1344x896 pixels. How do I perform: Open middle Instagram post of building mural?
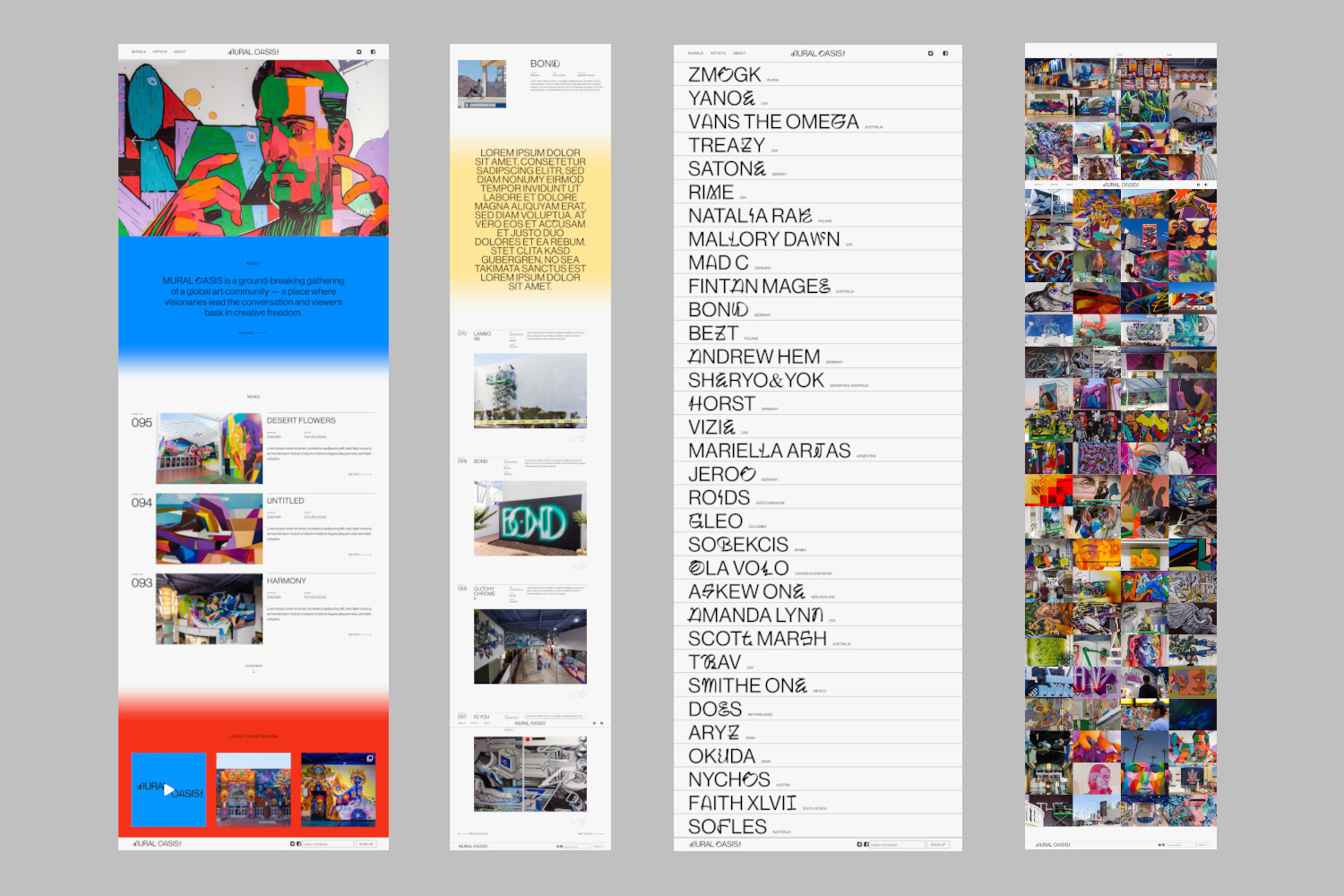pos(254,789)
